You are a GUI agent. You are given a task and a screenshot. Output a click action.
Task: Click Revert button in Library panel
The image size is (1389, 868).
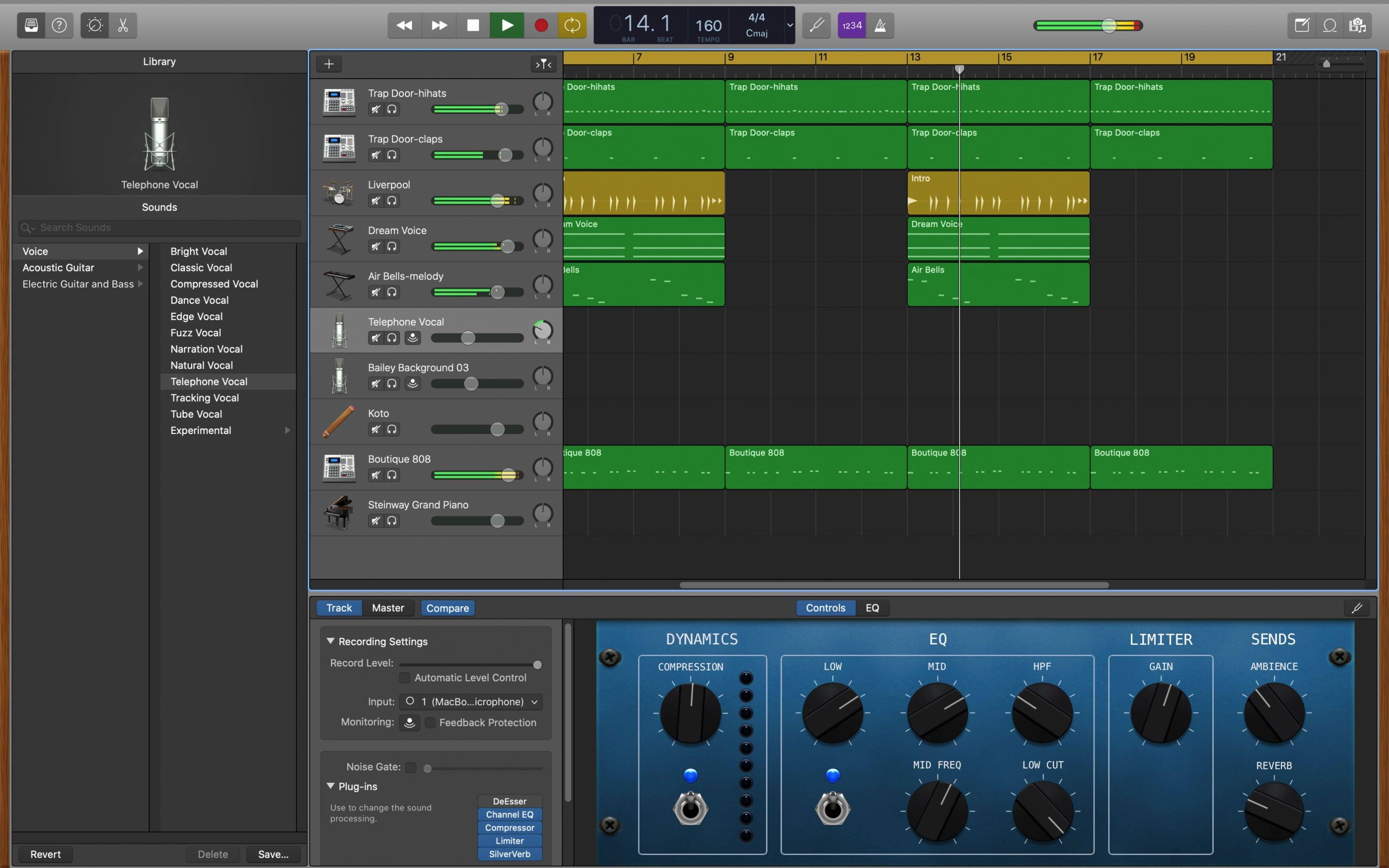[45, 854]
